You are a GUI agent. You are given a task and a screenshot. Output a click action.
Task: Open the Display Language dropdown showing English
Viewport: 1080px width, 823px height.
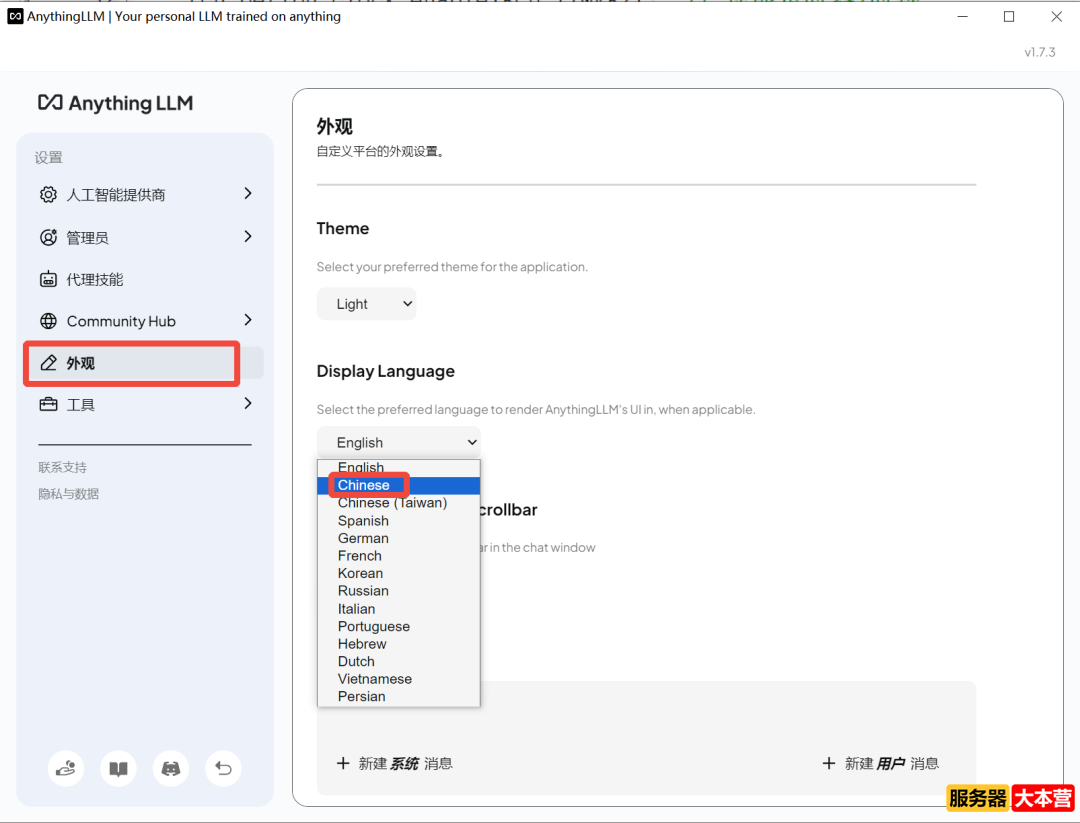399,442
